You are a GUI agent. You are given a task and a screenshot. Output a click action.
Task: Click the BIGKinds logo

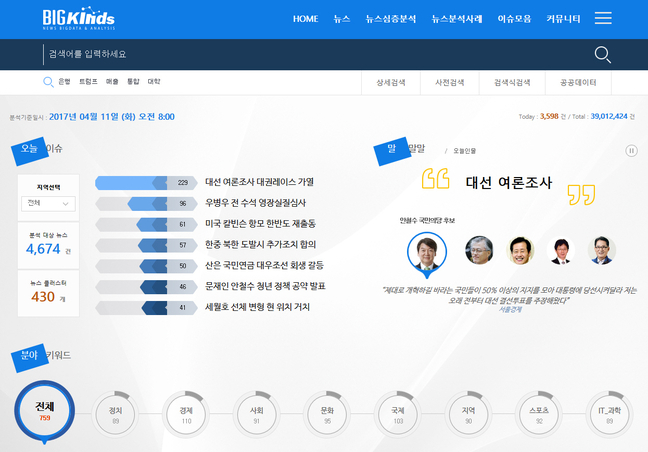[79, 18]
